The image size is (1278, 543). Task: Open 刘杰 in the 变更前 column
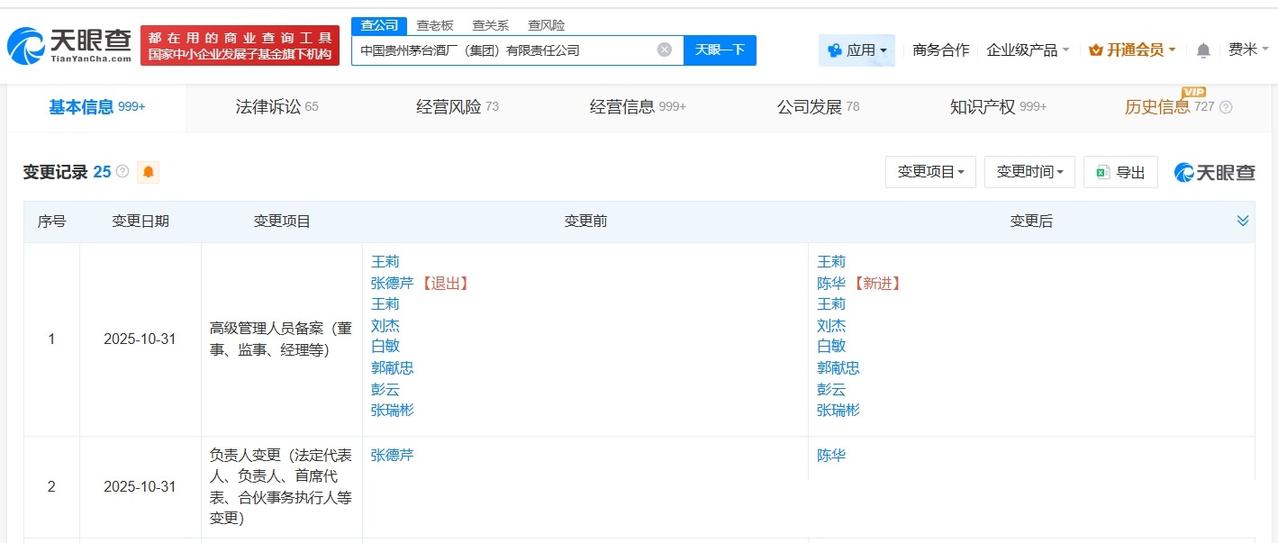pos(385,325)
